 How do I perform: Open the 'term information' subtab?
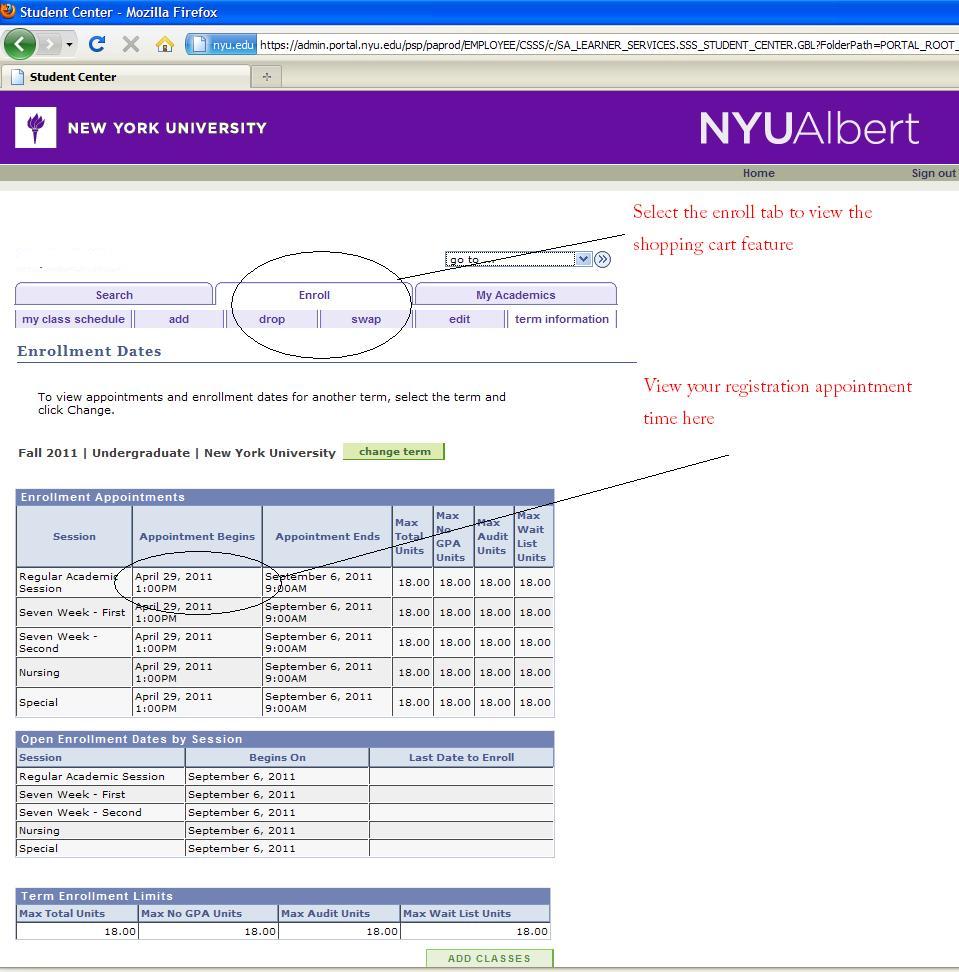pos(561,319)
